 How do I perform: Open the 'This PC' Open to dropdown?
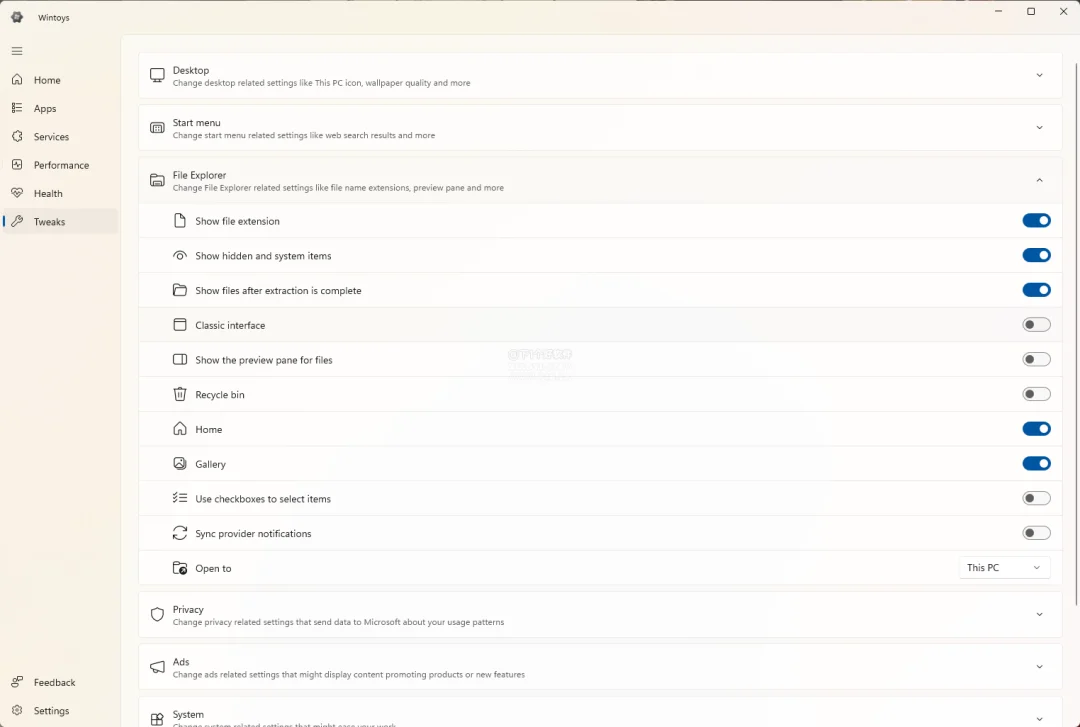(1004, 568)
